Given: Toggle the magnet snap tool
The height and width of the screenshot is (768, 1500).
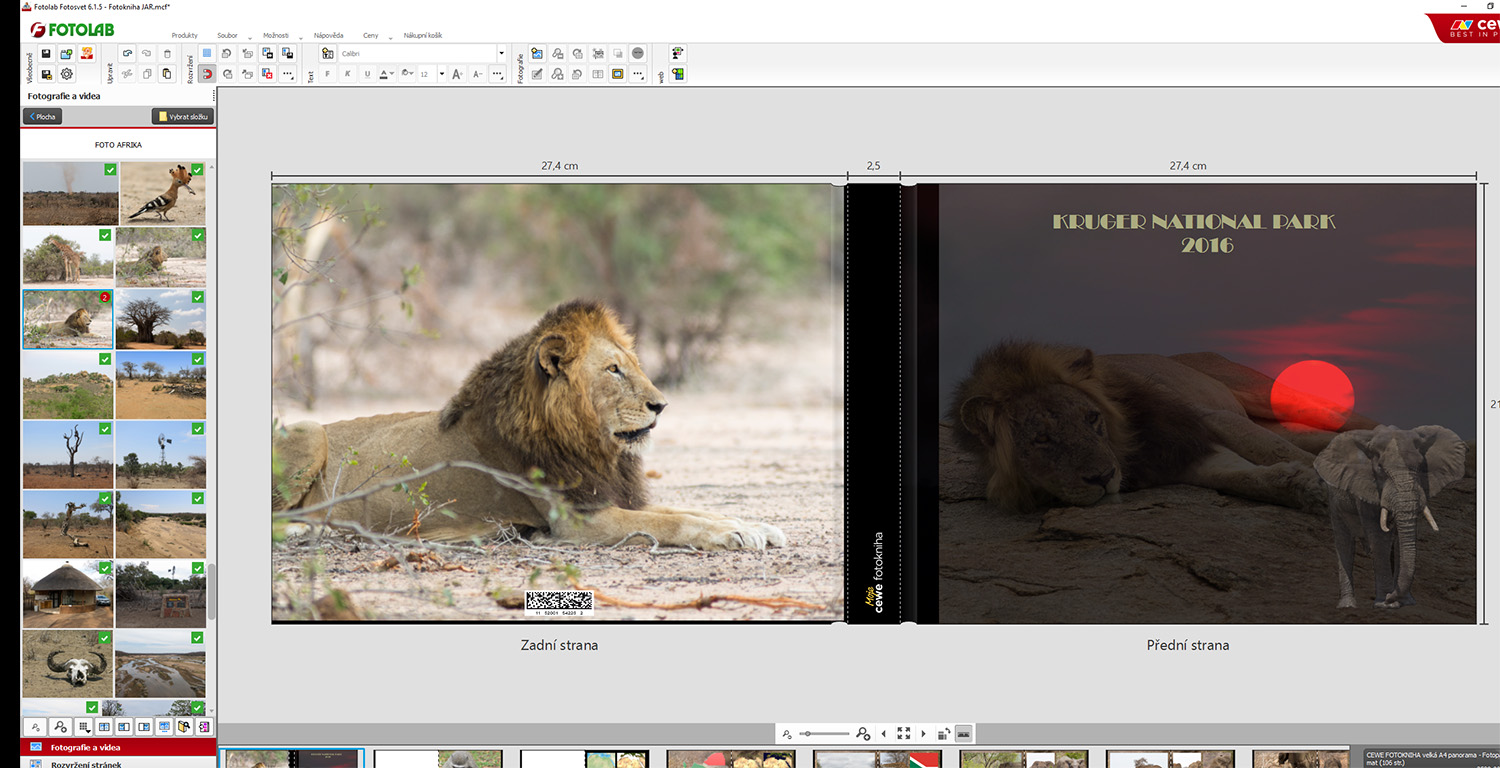Looking at the screenshot, I should coord(207,74).
